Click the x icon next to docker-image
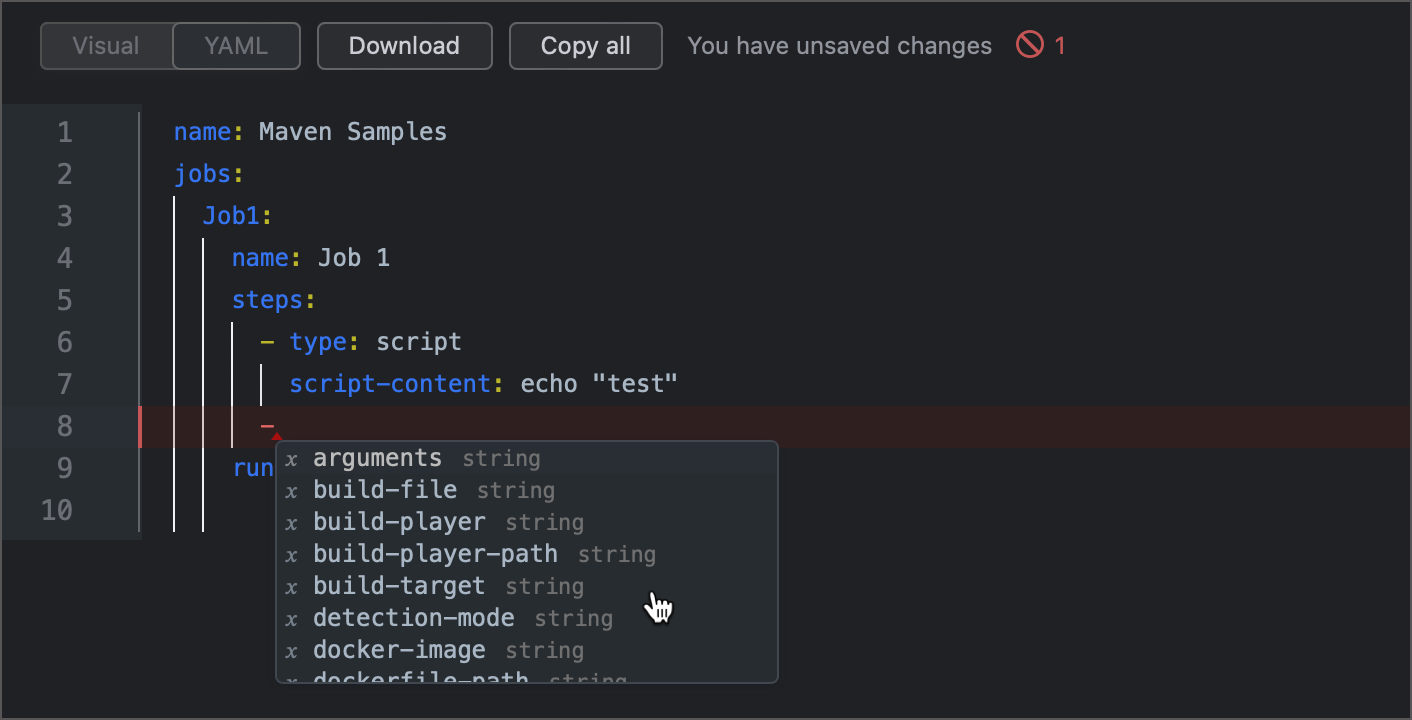The height and width of the screenshot is (720, 1412). pyautogui.click(x=291, y=650)
